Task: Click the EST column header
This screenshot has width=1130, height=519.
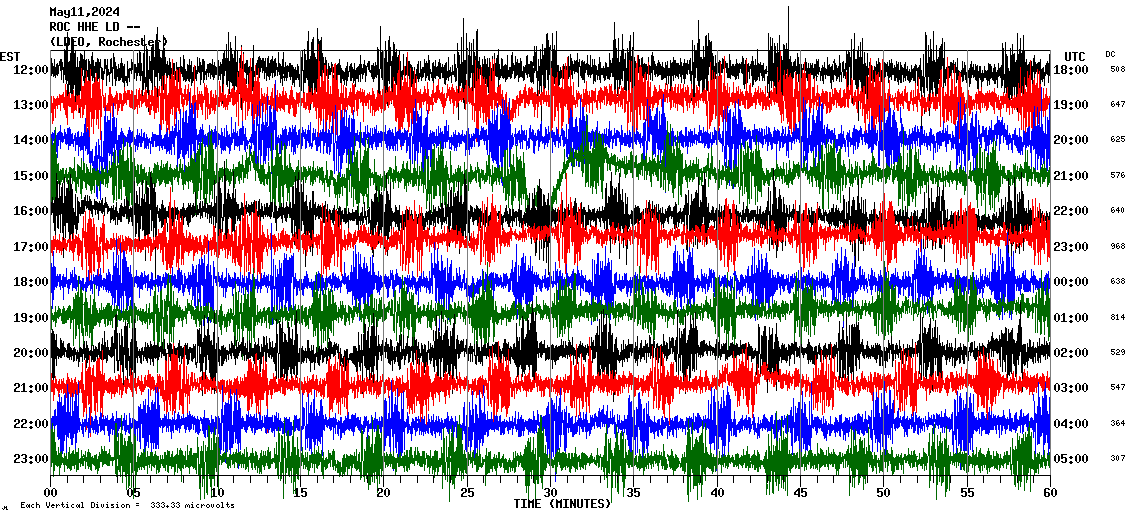Action: click(x=10, y=56)
